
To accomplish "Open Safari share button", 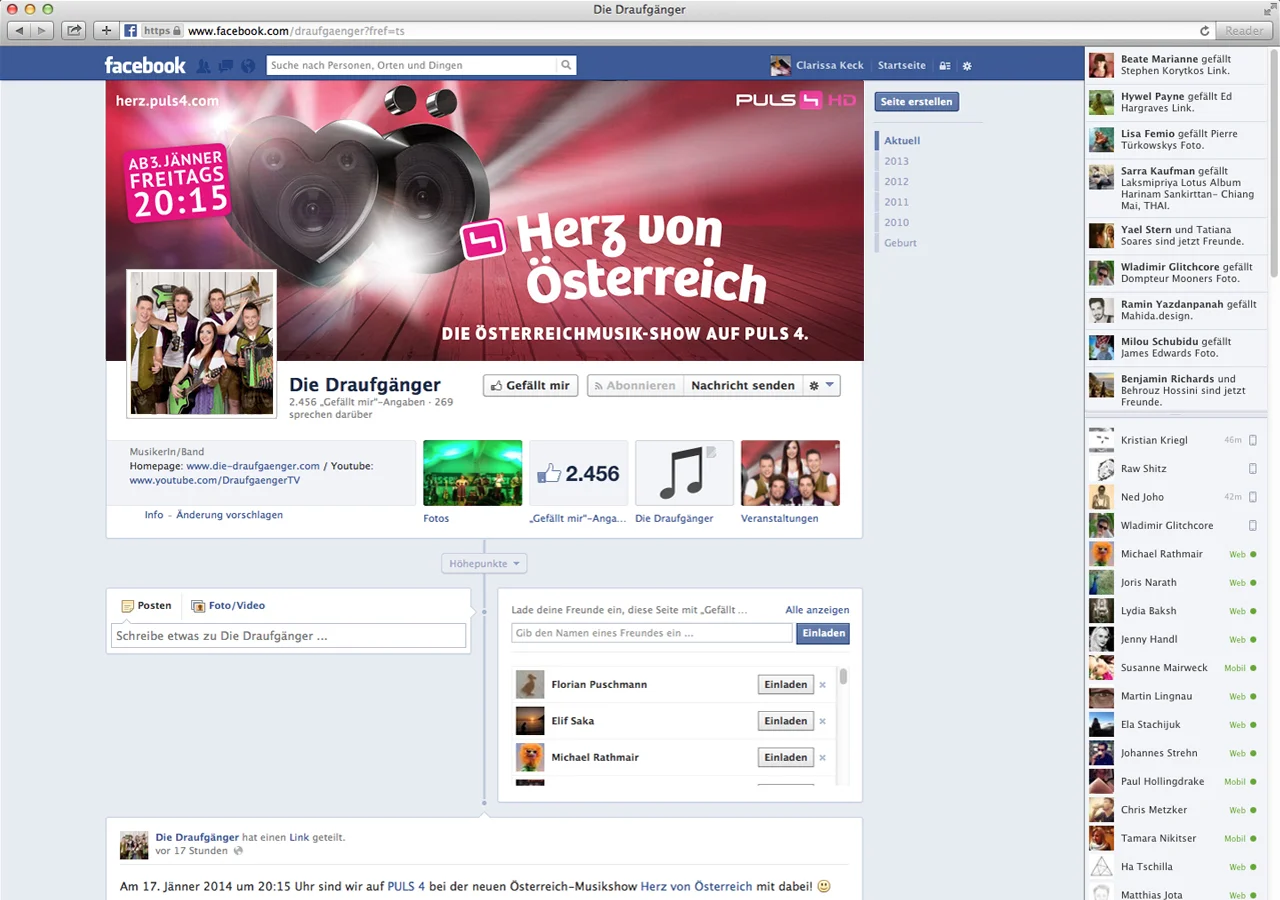I will click(73, 31).
